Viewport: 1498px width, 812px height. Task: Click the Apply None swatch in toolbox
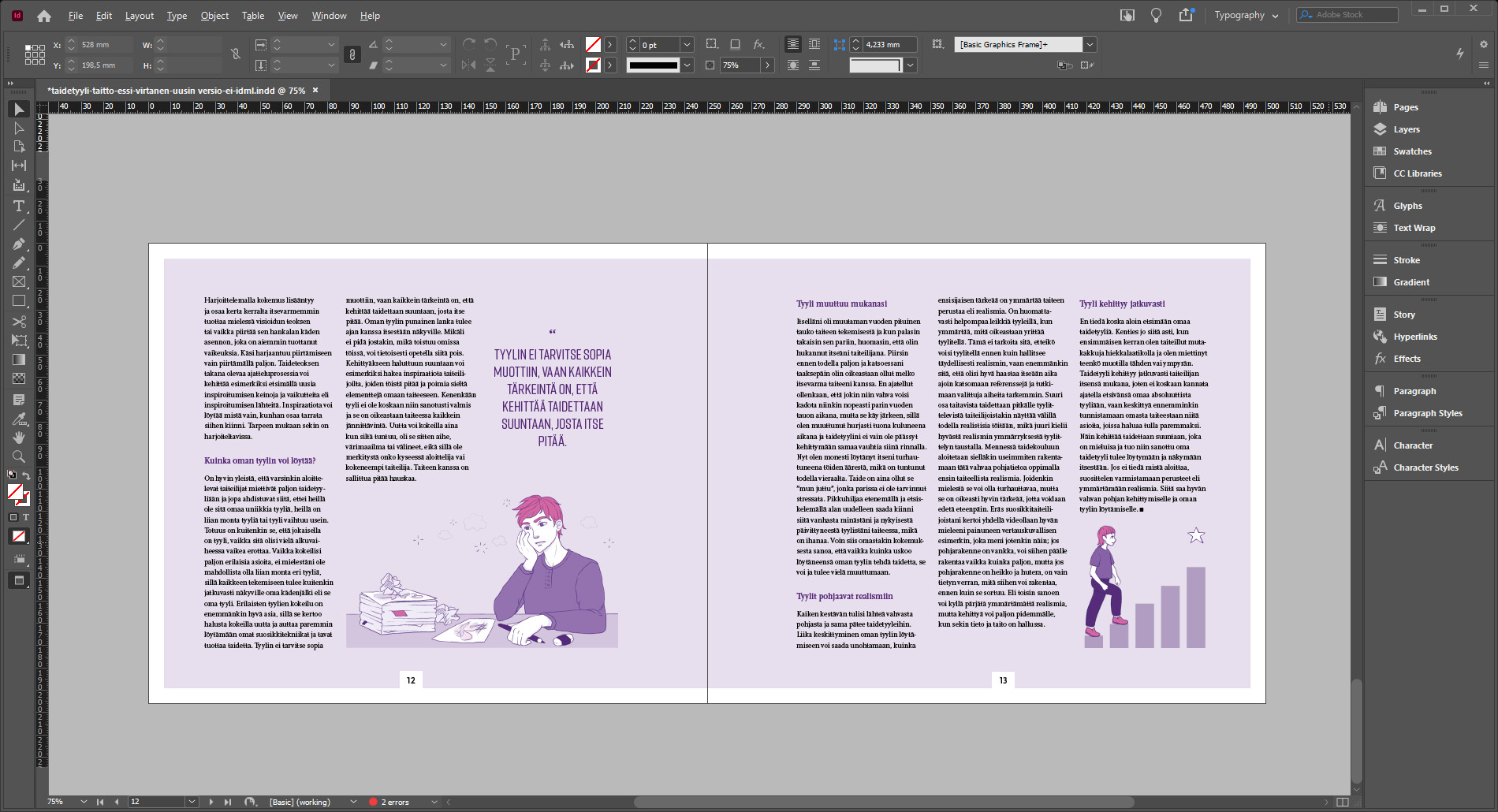coord(19,536)
